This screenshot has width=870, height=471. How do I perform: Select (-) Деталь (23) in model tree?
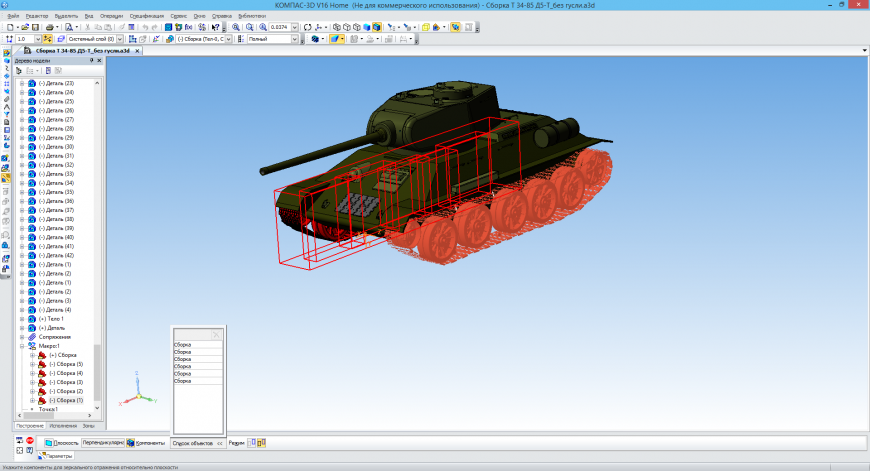[x=56, y=83]
